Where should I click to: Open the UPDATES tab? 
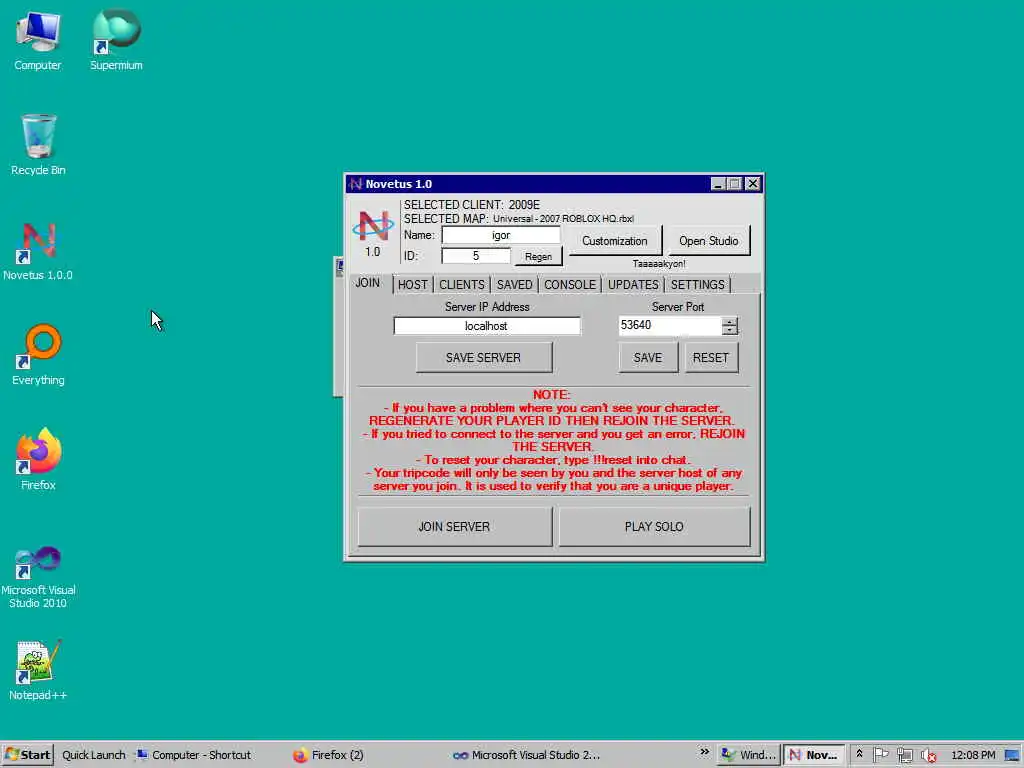coord(633,285)
